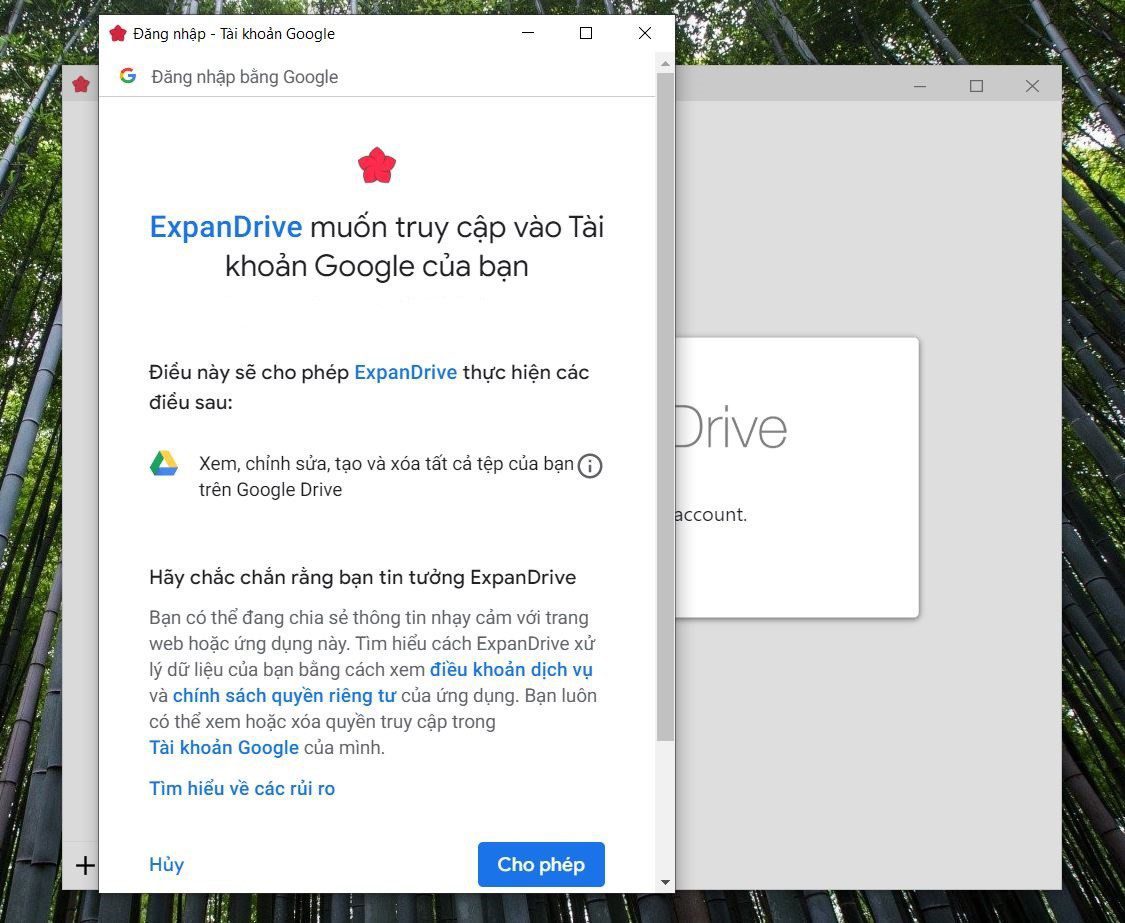Minimize the background ExpanDrive window

(x=921, y=86)
